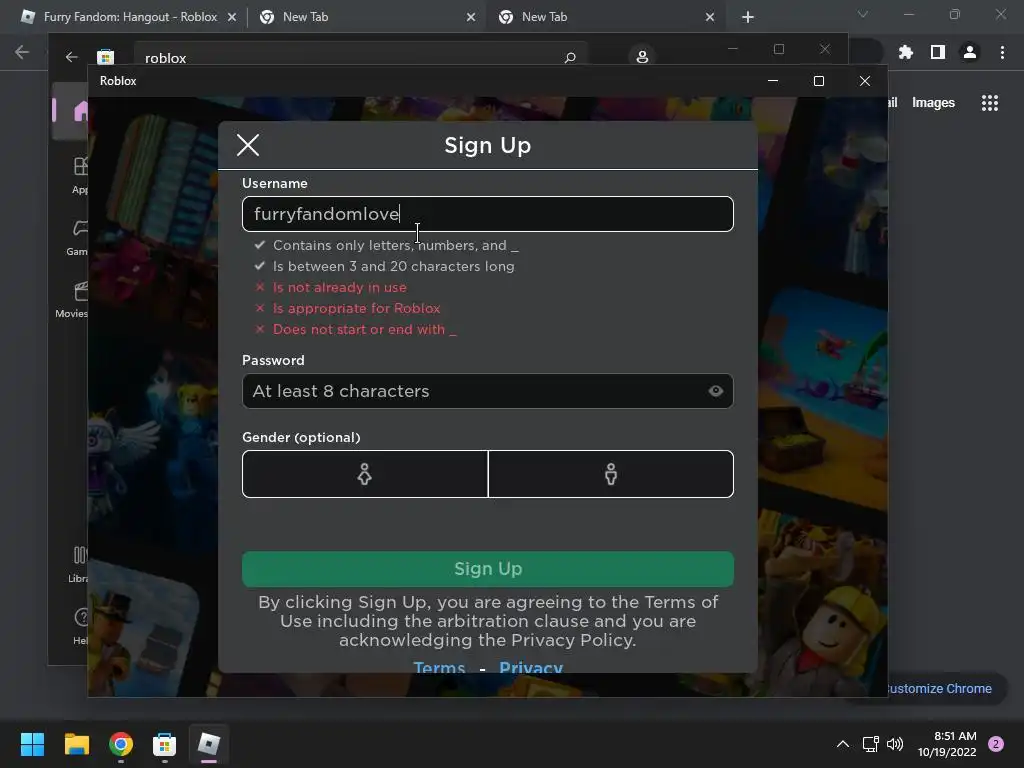The width and height of the screenshot is (1024, 768).
Task: Close the second Chrome tab
Action: [x=471, y=18]
